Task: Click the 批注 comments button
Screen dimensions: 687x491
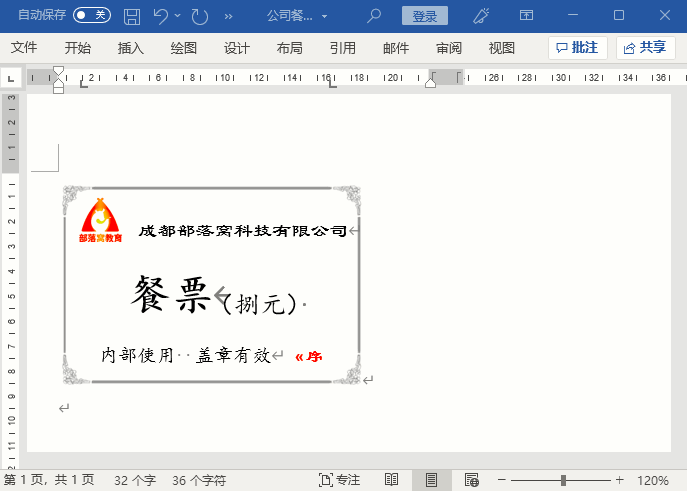Action: click(x=577, y=47)
